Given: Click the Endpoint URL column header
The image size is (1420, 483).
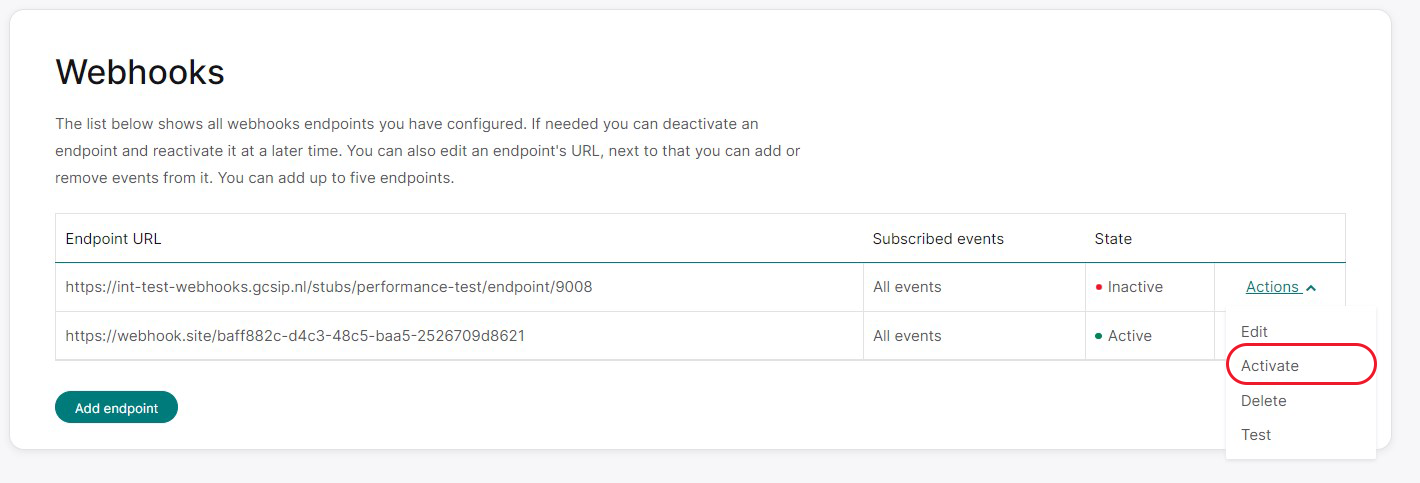Looking at the screenshot, I should click(x=113, y=239).
